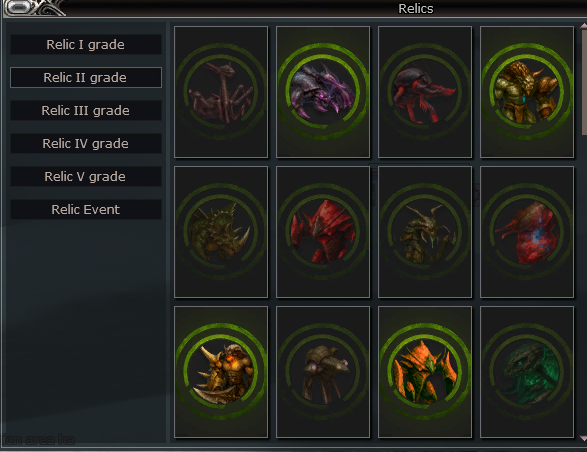This screenshot has height=452, width=587.
Task: Show Relic V grade relics
Action: 86,176
